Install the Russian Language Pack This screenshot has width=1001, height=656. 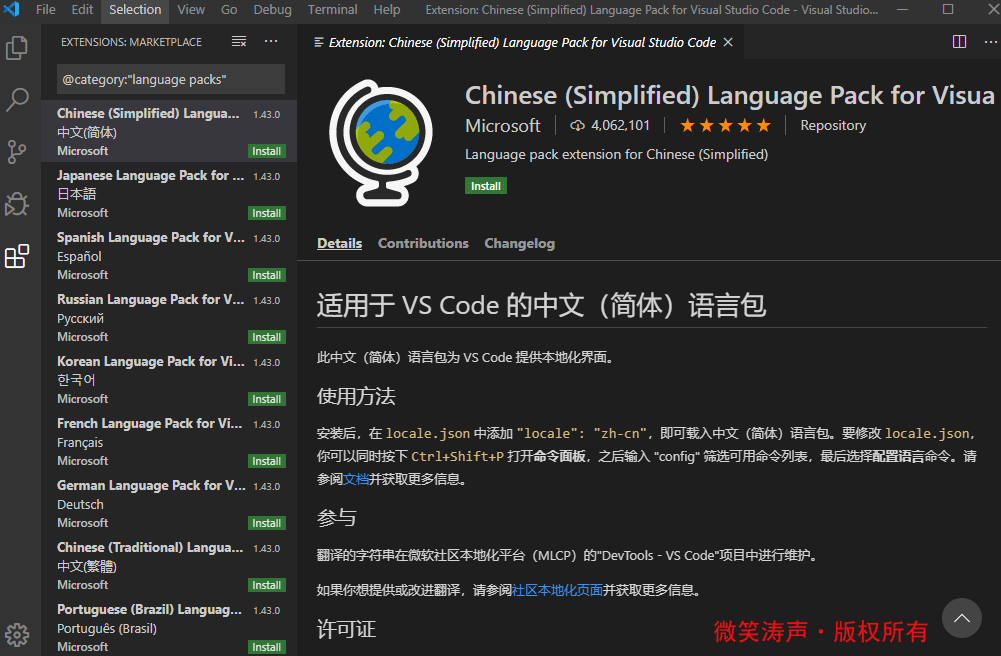(266, 337)
